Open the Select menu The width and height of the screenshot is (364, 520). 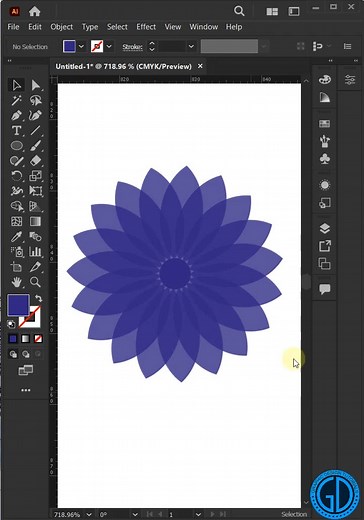pyautogui.click(x=117, y=27)
